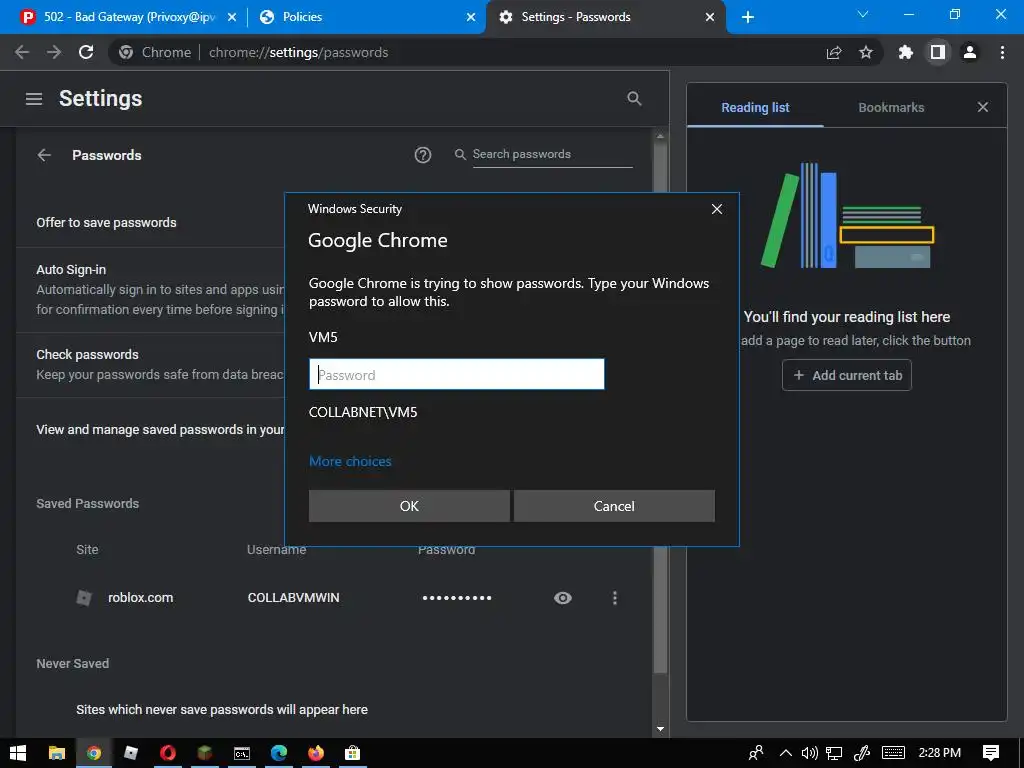Click the Chrome taskbar icon
This screenshot has width=1024, height=768.
click(x=94, y=753)
